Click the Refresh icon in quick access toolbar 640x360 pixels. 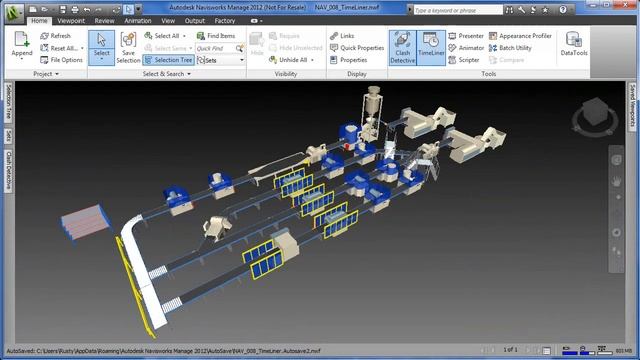(117, 9)
